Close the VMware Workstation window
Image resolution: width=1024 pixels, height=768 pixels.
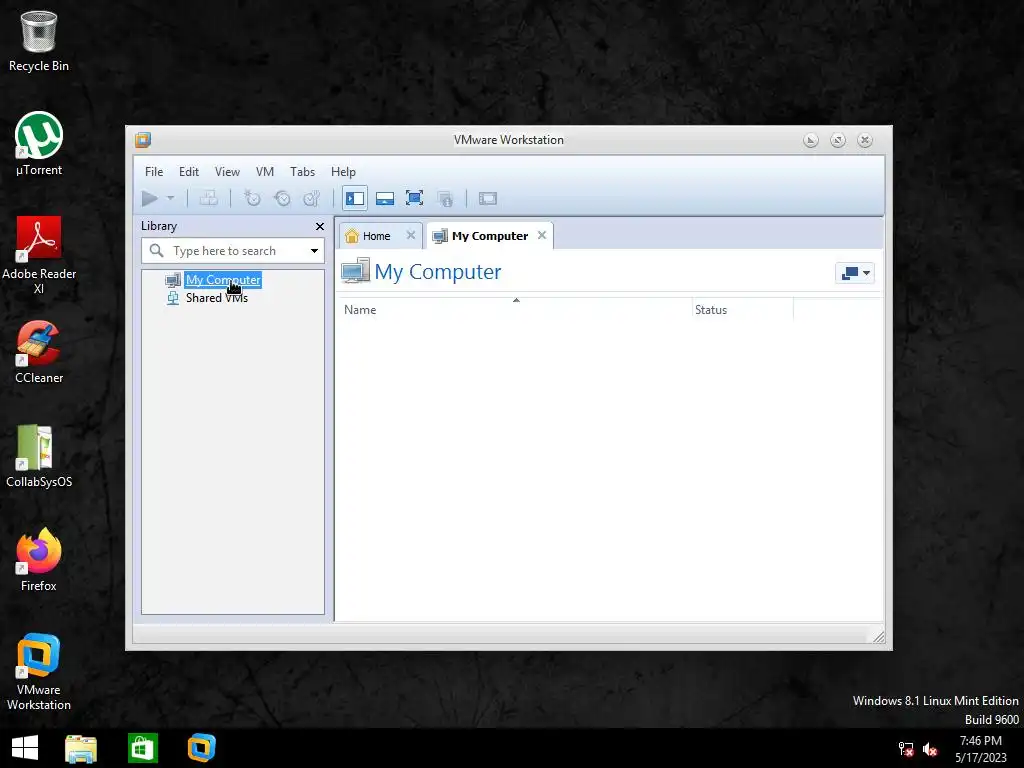click(865, 140)
